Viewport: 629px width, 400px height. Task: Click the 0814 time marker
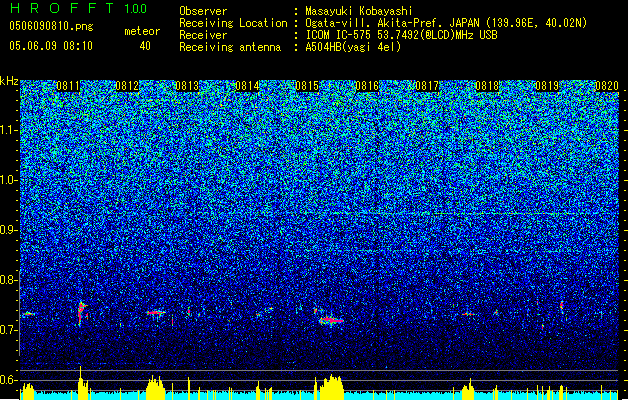point(247,86)
